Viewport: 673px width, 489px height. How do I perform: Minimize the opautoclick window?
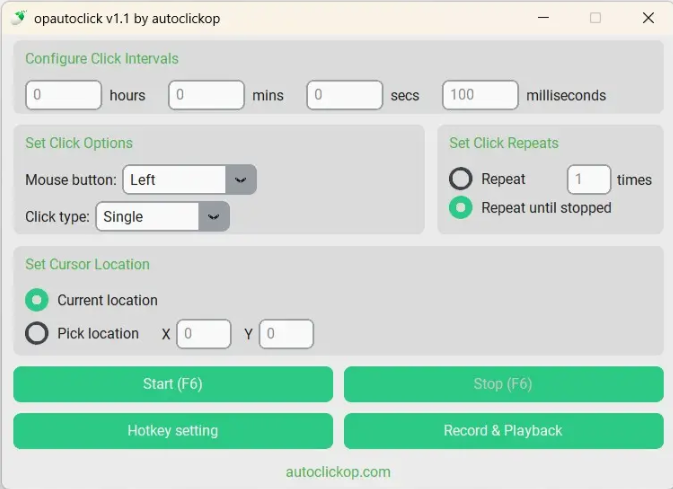click(x=543, y=18)
